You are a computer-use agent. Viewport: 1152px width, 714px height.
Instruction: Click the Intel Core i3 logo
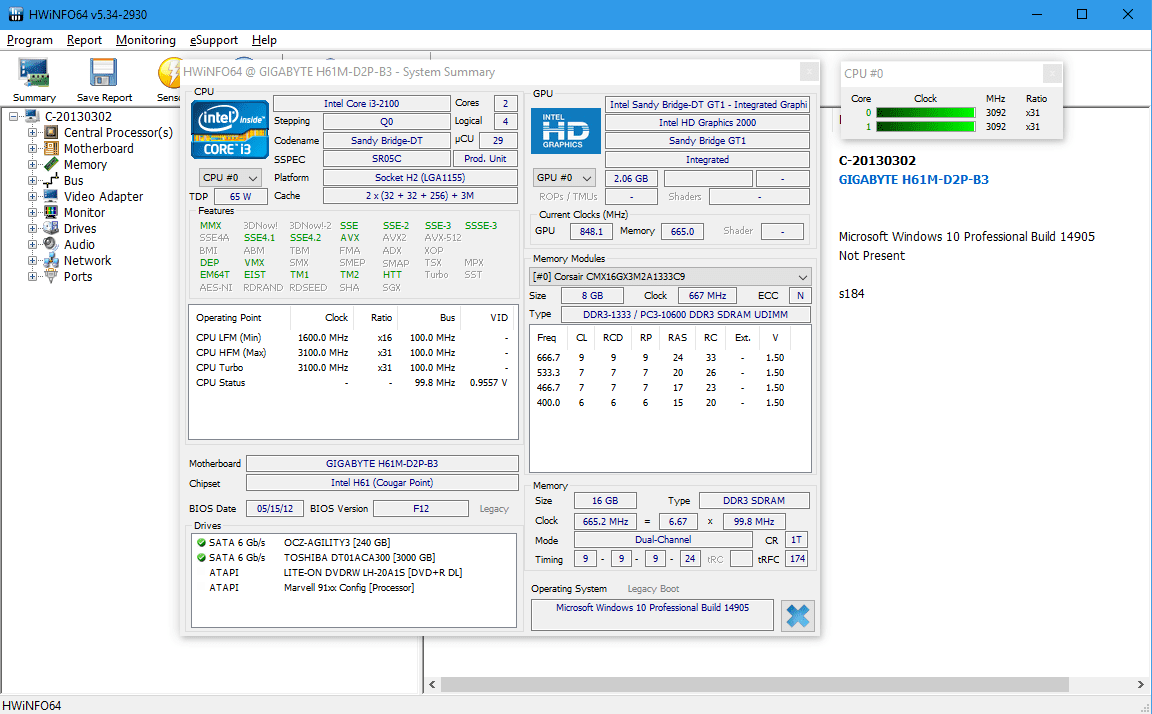tap(229, 130)
